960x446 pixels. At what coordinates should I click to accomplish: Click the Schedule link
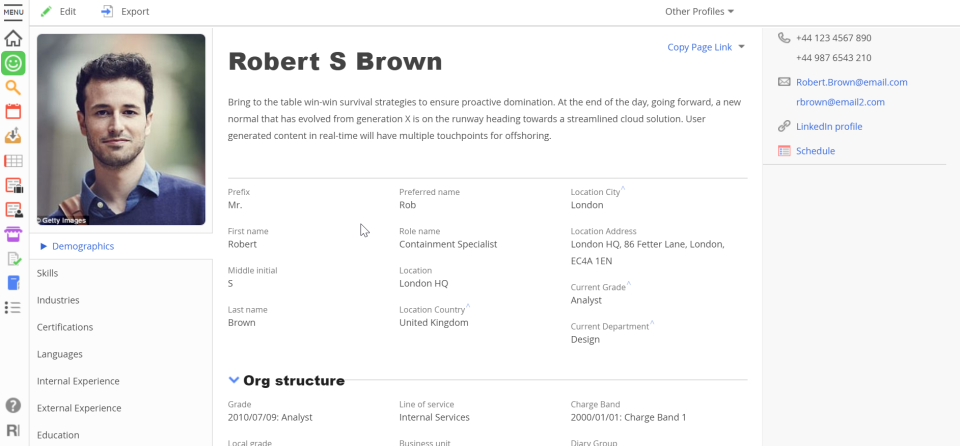815,151
